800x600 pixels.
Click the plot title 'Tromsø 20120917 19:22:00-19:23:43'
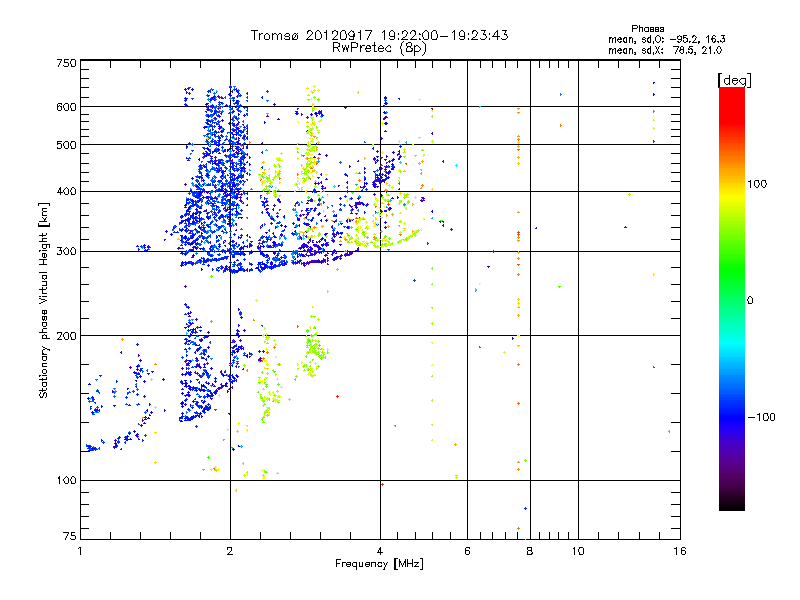pyautogui.click(x=379, y=35)
